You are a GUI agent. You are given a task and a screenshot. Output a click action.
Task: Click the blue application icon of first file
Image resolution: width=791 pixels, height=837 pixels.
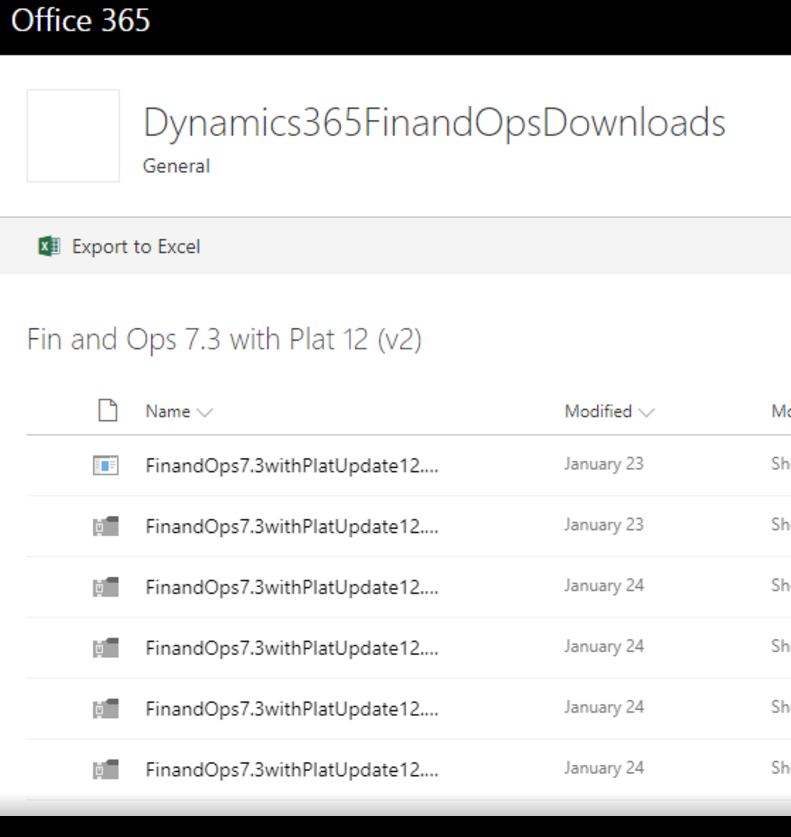click(x=106, y=465)
